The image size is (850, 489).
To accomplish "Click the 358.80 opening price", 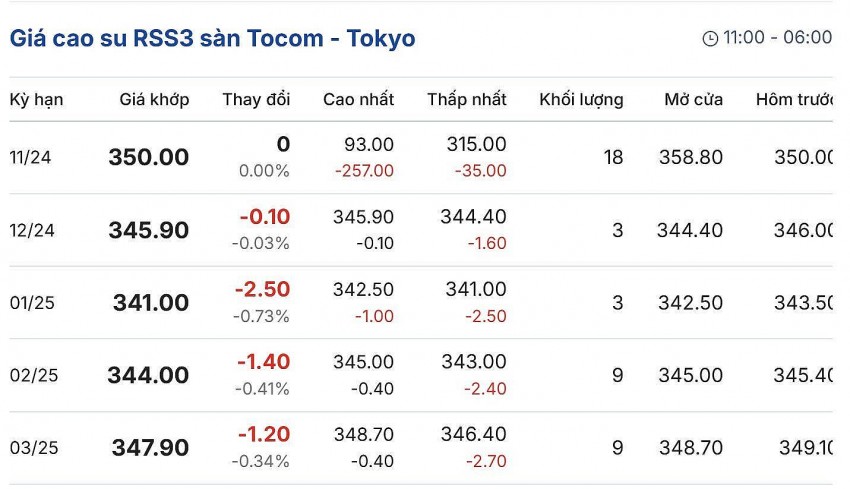I will [x=691, y=157].
